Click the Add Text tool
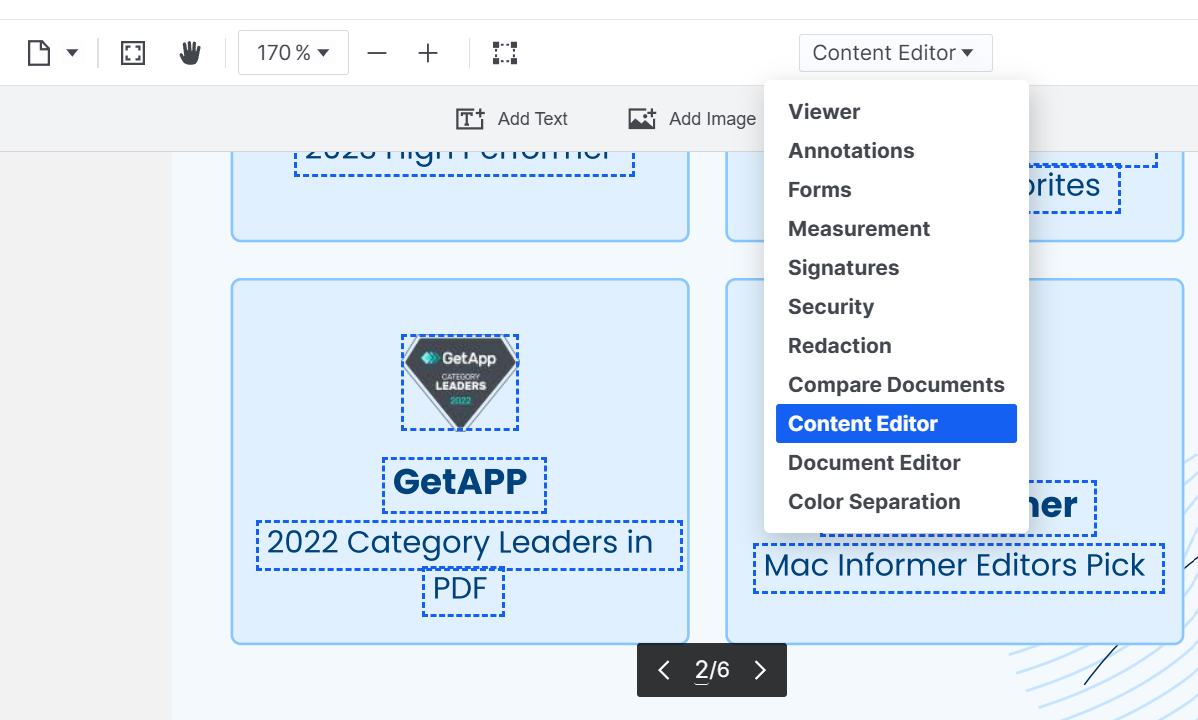Image resolution: width=1198 pixels, height=720 pixels. point(512,118)
